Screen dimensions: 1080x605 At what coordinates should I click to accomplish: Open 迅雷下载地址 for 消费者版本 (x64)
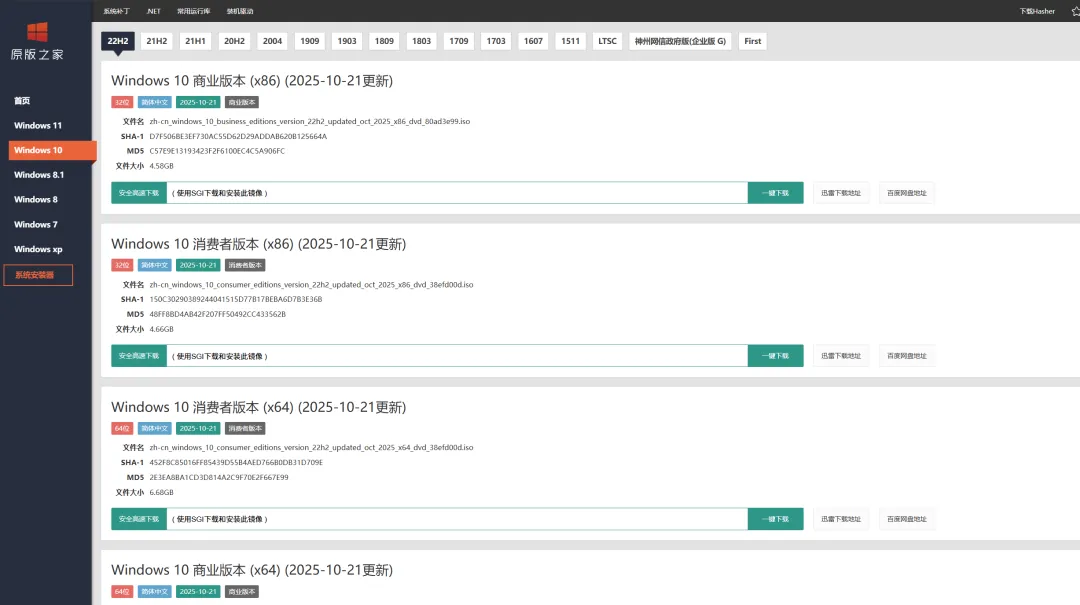(x=840, y=519)
